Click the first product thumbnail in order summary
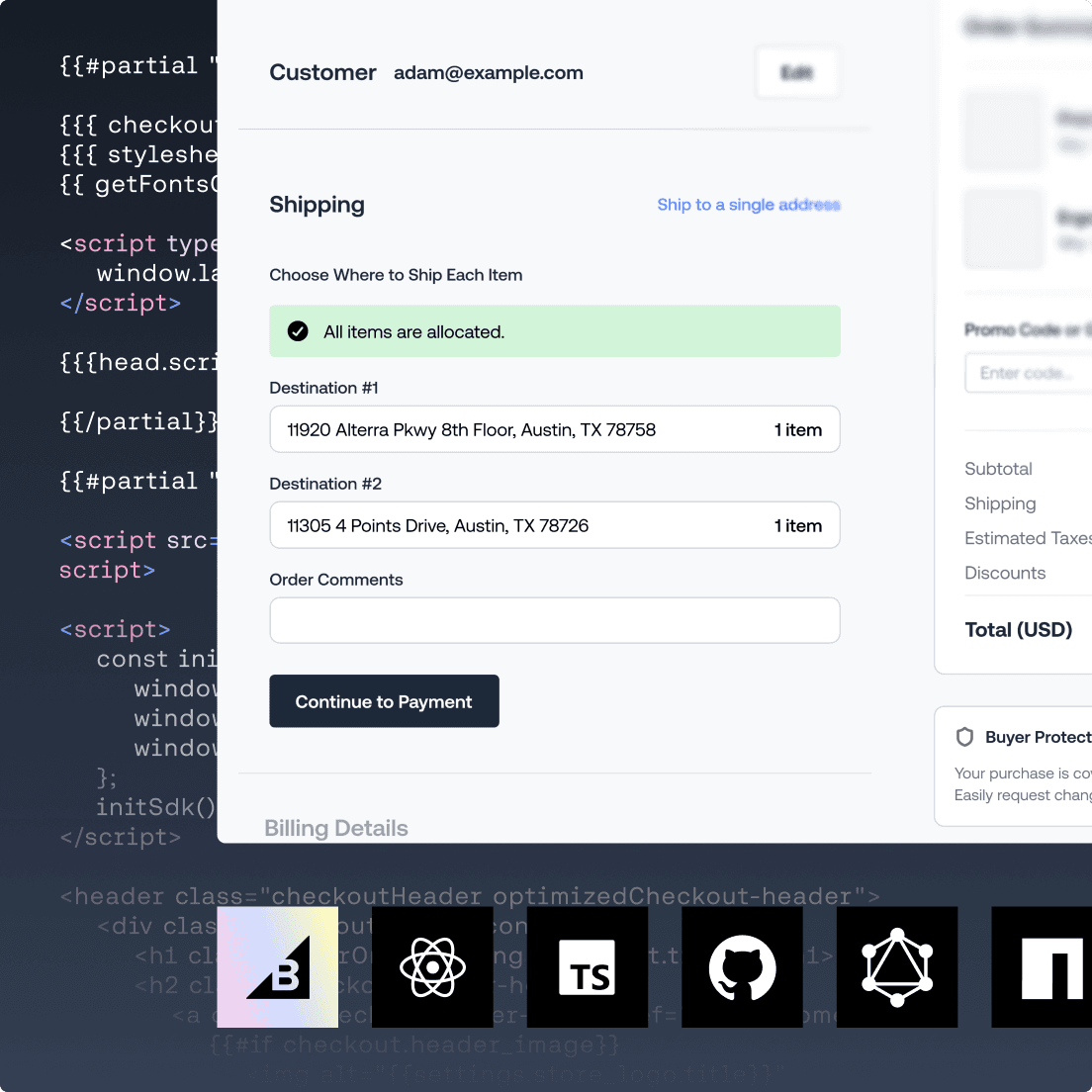The image size is (1092, 1092). click(x=1004, y=131)
